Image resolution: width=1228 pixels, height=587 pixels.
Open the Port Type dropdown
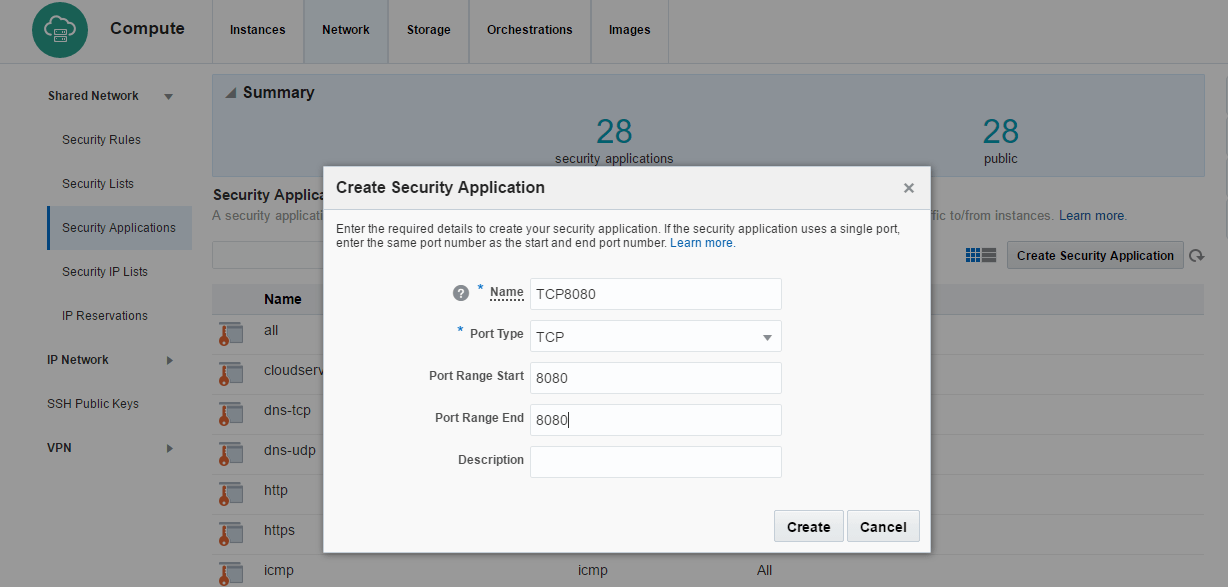[x=768, y=336]
